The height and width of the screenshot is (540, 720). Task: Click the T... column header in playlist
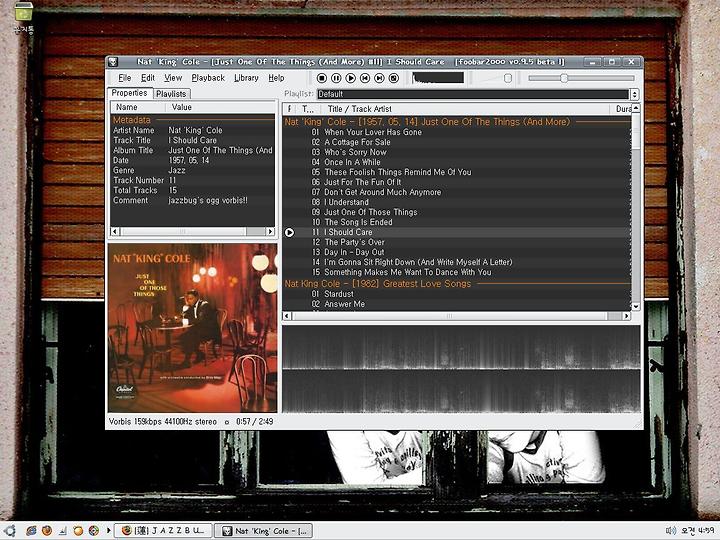tap(309, 109)
